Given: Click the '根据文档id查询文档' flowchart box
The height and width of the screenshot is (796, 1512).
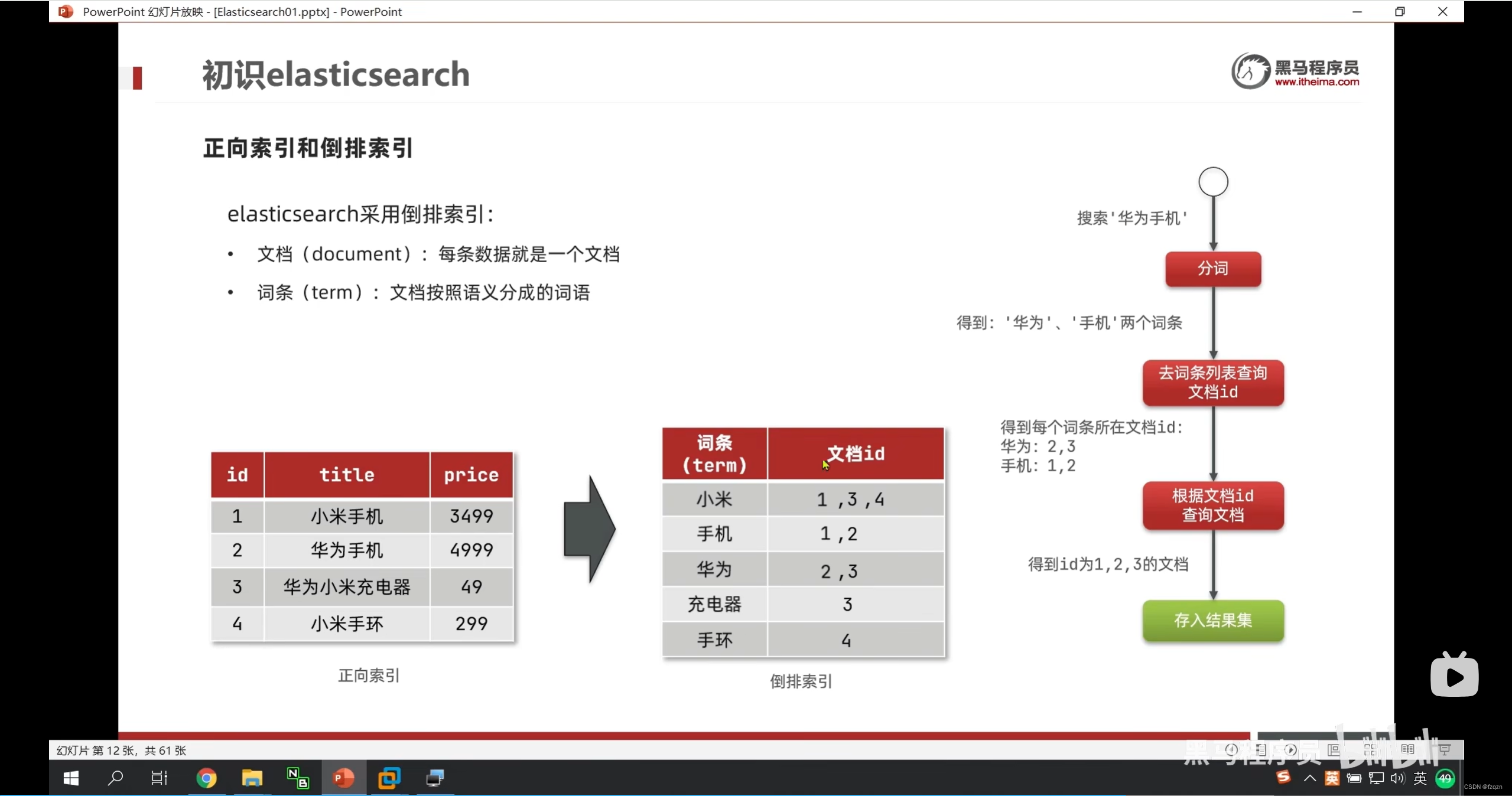Looking at the screenshot, I should (x=1213, y=505).
